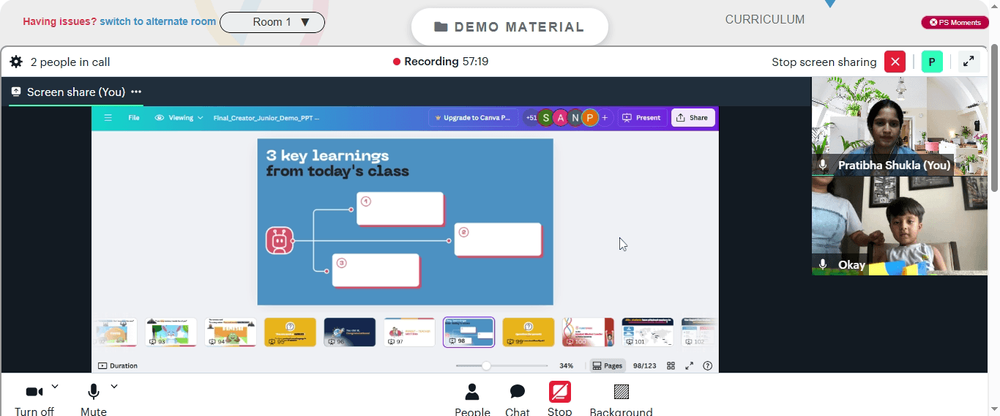Click red X to stop screen sharing
The image size is (1000, 416).
[895, 62]
